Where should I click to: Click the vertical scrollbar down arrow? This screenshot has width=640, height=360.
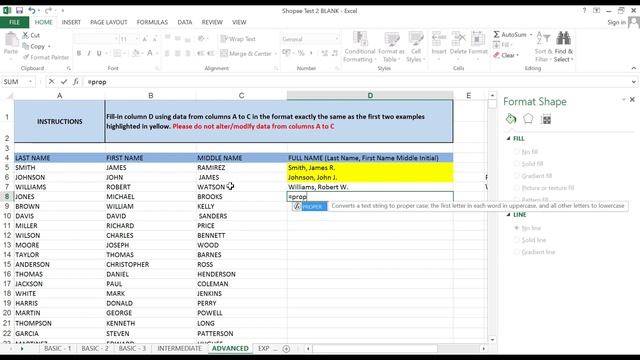(492, 340)
